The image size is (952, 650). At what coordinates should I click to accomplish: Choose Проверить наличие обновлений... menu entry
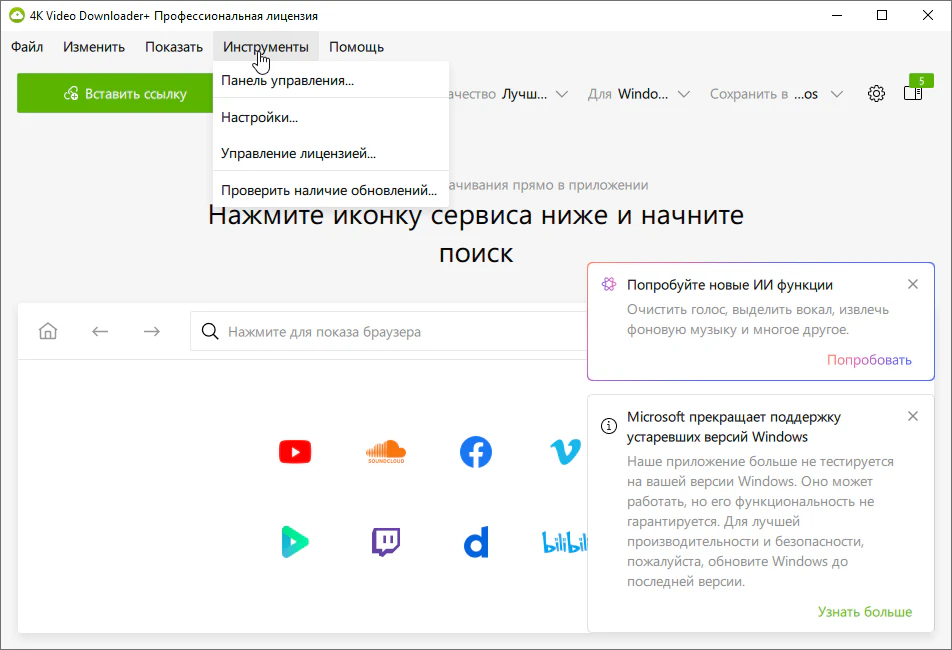click(329, 190)
